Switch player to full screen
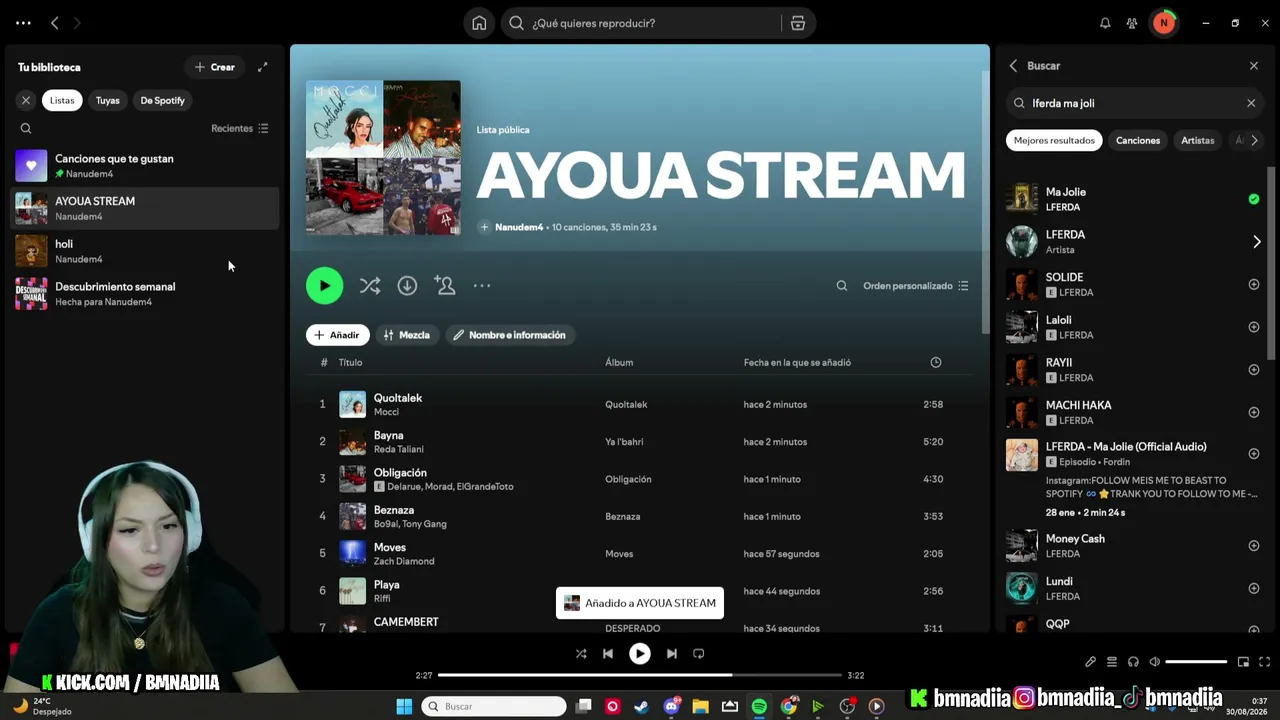Image resolution: width=1280 pixels, height=720 pixels. 1264,662
